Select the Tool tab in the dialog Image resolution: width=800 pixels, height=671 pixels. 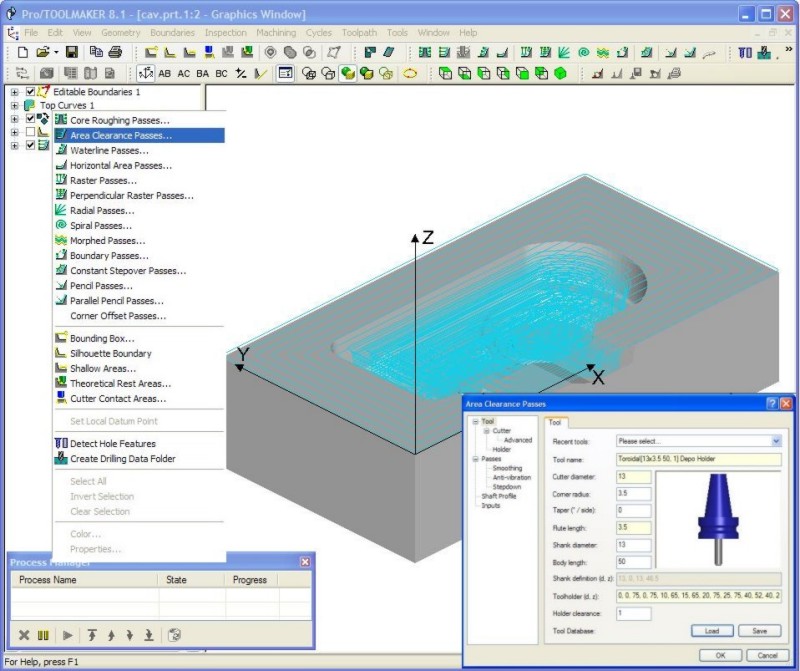(555, 422)
